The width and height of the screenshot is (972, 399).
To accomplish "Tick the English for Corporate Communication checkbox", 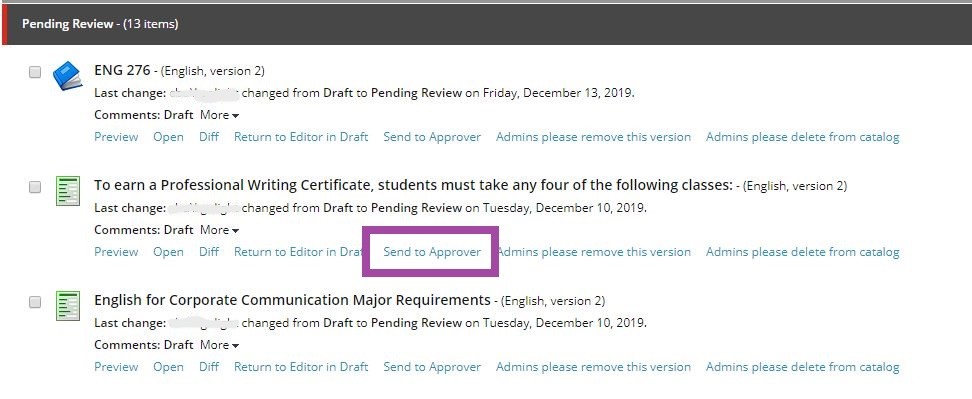I will tap(35, 302).
